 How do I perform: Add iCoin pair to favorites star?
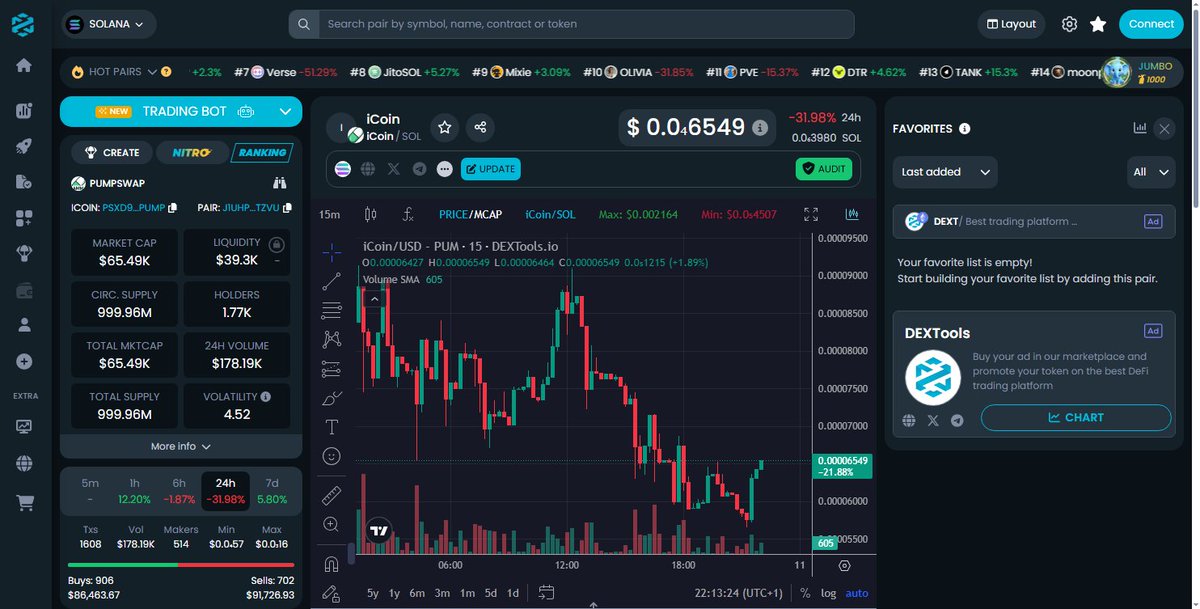445,127
